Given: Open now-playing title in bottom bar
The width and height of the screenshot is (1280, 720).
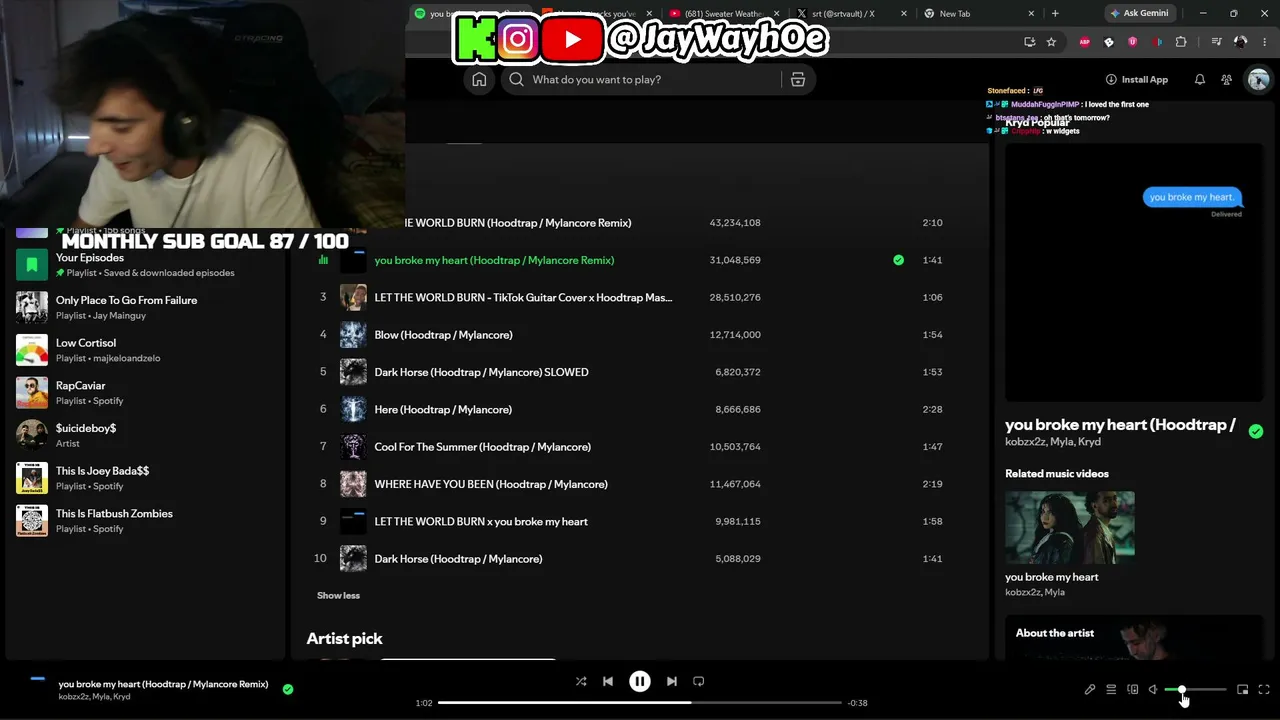Looking at the screenshot, I should pyautogui.click(x=163, y=684).
